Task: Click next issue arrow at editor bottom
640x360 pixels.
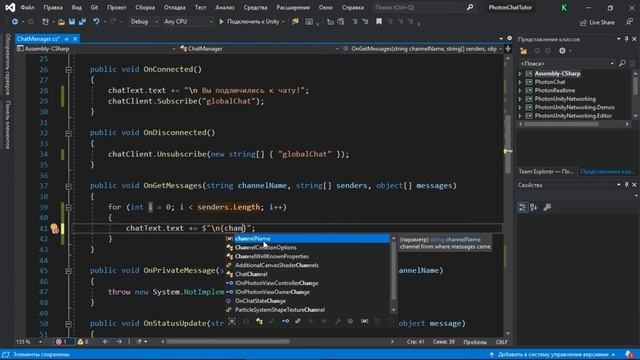Action: click(x=119, y=342)
